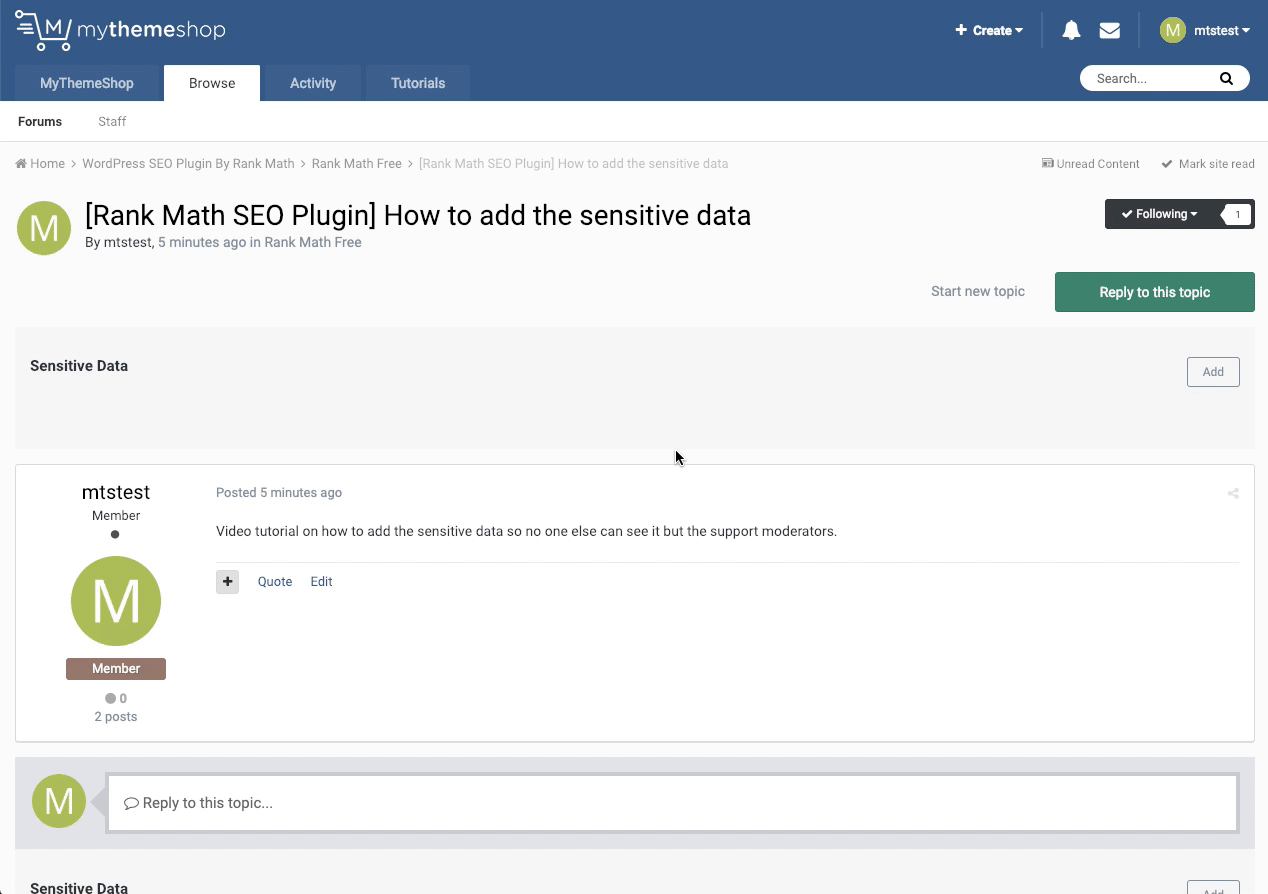Image resolution: width=1268 pixels, height=894 pixels.
Task: Click the search magnifier icon
Action: point(1226,79)
